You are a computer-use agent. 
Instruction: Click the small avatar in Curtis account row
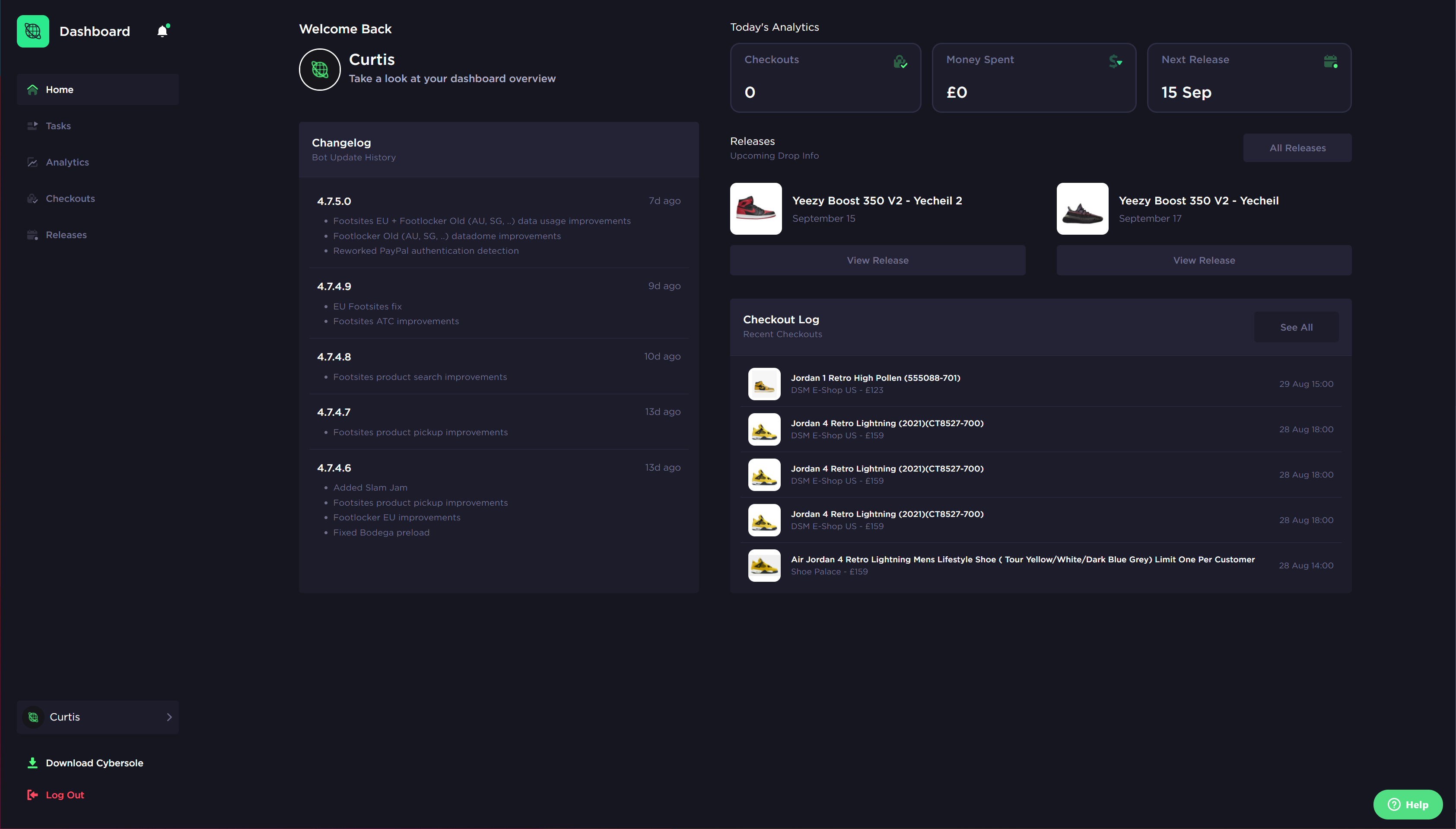point(34,717)
